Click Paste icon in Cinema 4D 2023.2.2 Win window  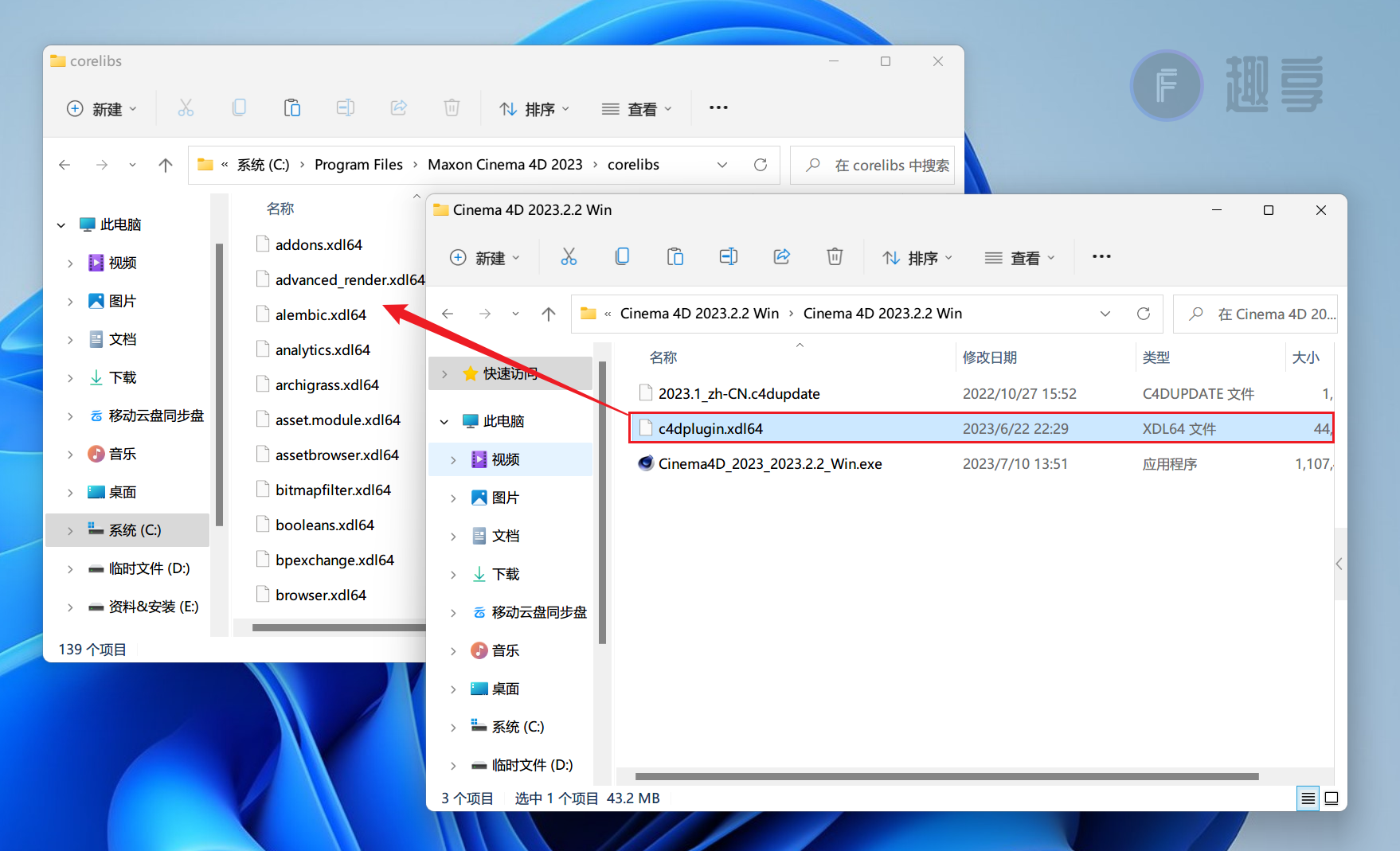[x=675, y=256]
